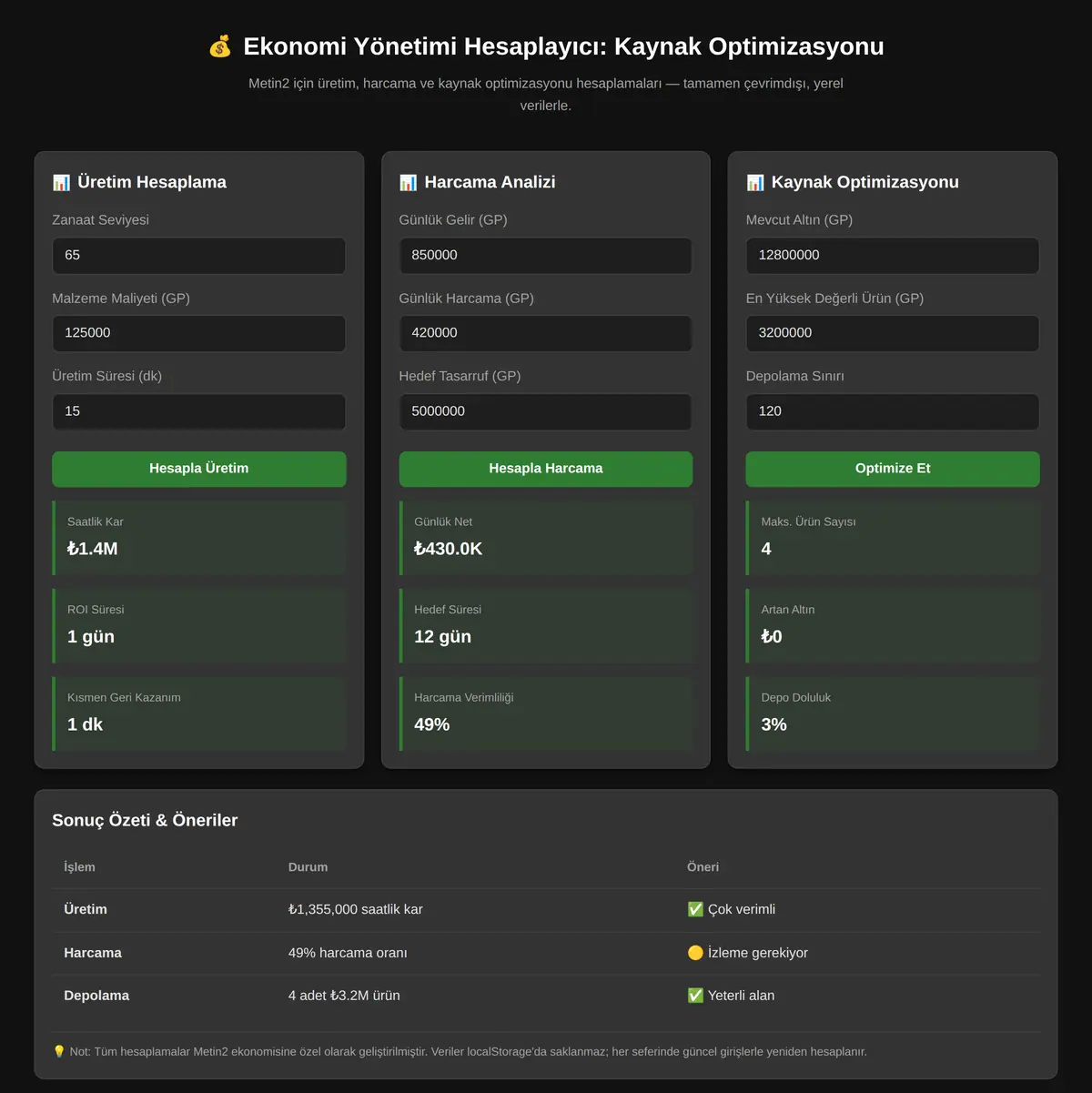Click green checkmark next to Çok verimli
Viewport: 1092px width, 1093px height.
695,909
